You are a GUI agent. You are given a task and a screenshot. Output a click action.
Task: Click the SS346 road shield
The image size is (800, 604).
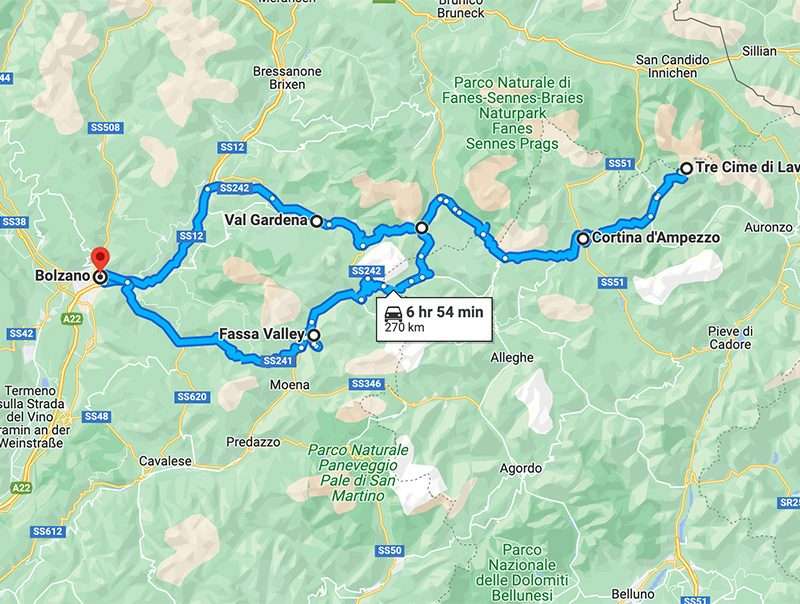(x=366, y=383)
